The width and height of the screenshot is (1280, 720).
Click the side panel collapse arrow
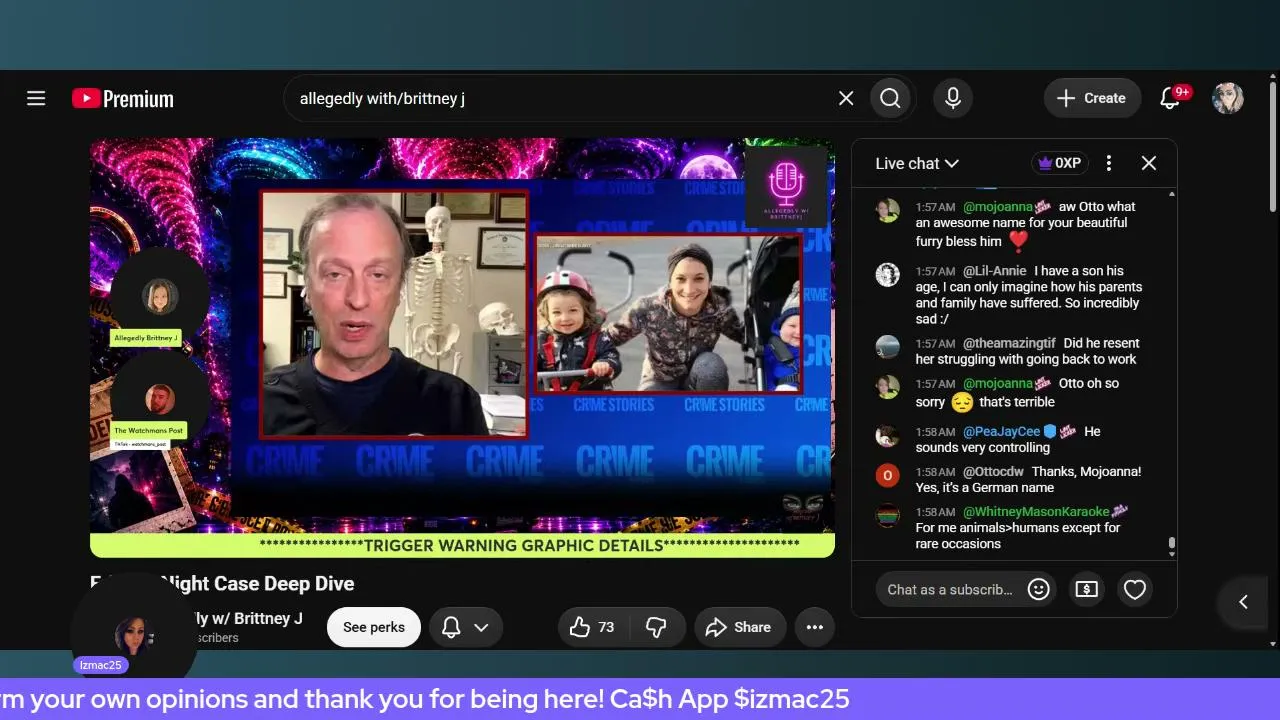coord(1243,601)
